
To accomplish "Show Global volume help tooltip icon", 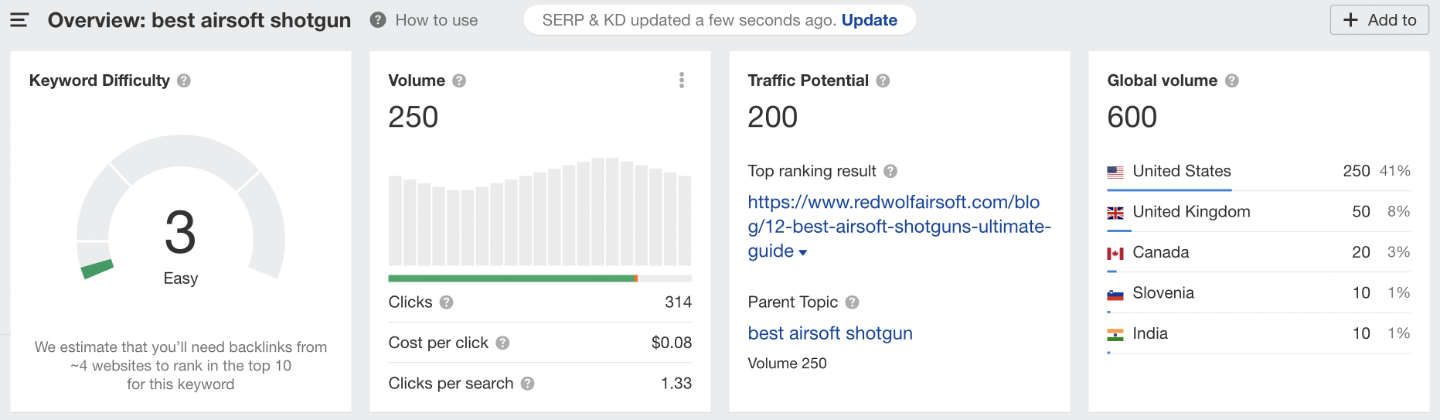I will click(1232, 81).
